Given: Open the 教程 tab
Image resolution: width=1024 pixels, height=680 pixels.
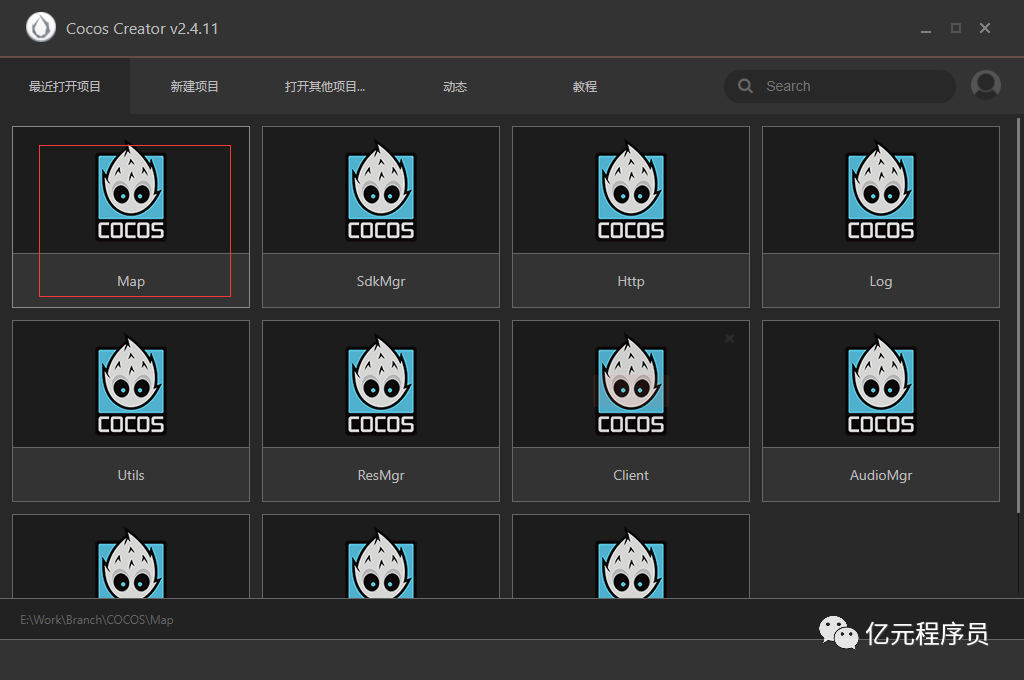Looking at the screenshot, I should (x=584, y=86).
